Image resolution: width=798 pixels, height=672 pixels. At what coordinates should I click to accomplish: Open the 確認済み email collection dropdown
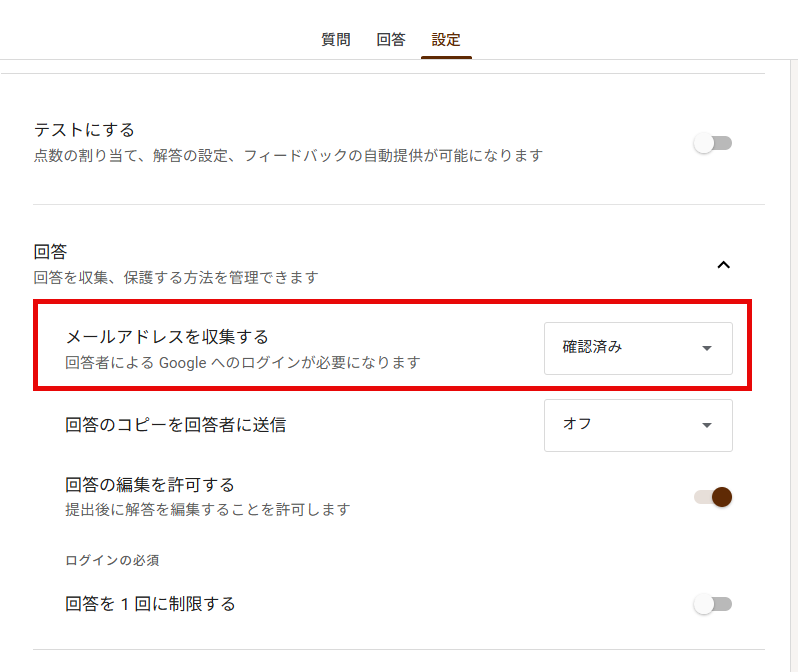[x=638, y=348]
